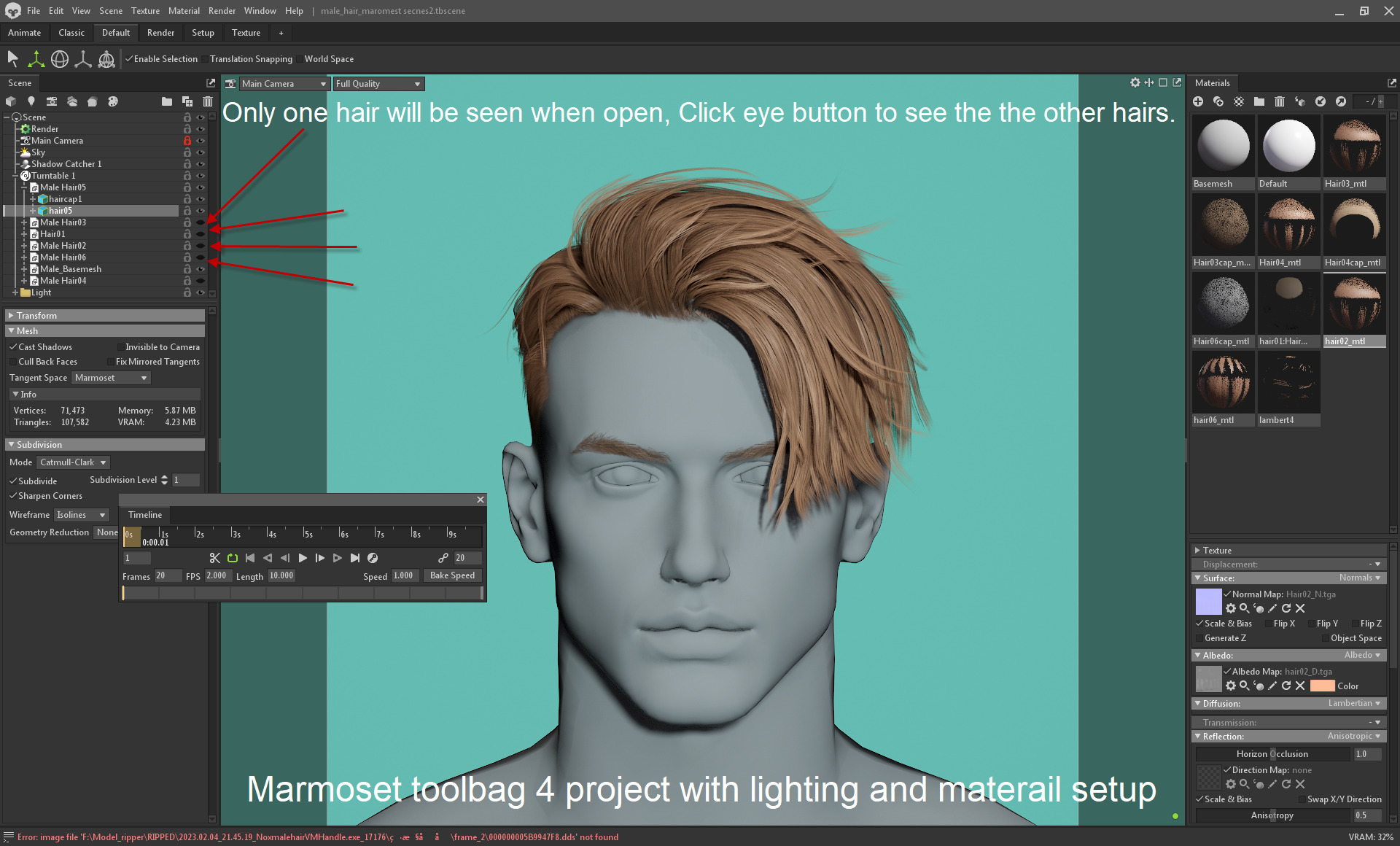Add new workspace with plus tab
Screen dimensions: 1400x846
tap(281, 33)
